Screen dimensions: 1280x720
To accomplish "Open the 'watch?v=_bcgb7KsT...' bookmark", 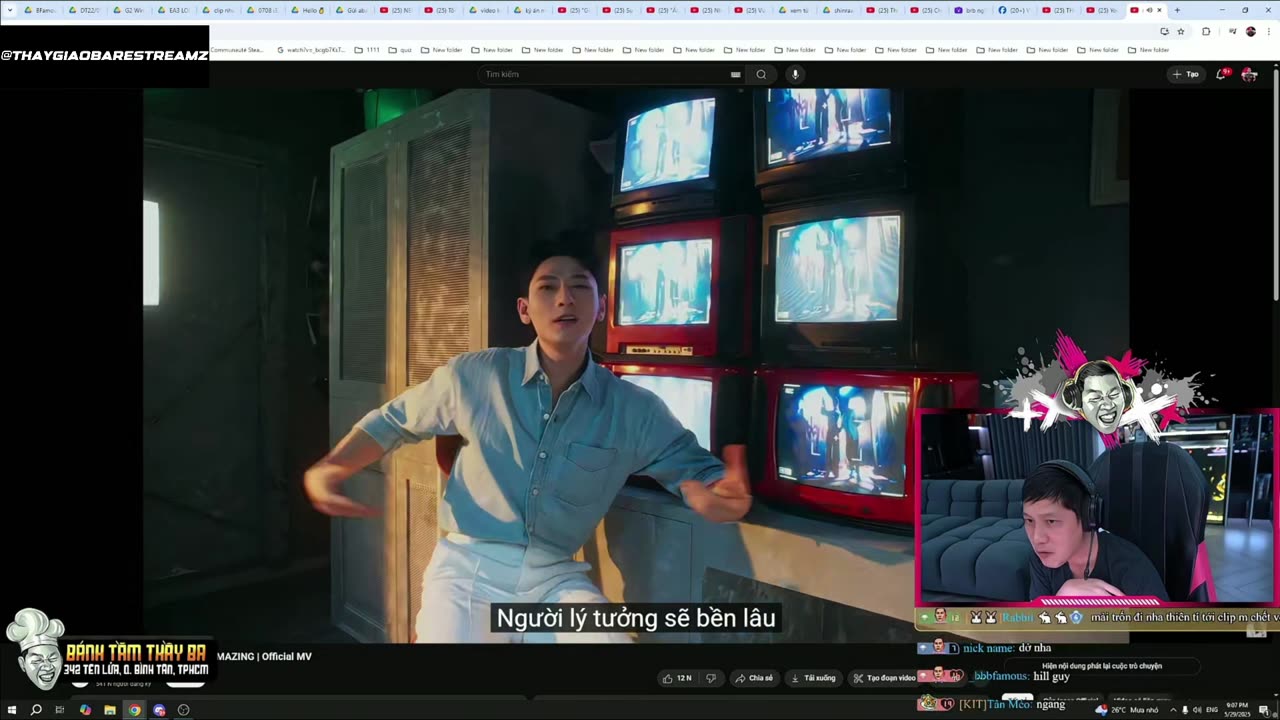I will tap(311, 49).
